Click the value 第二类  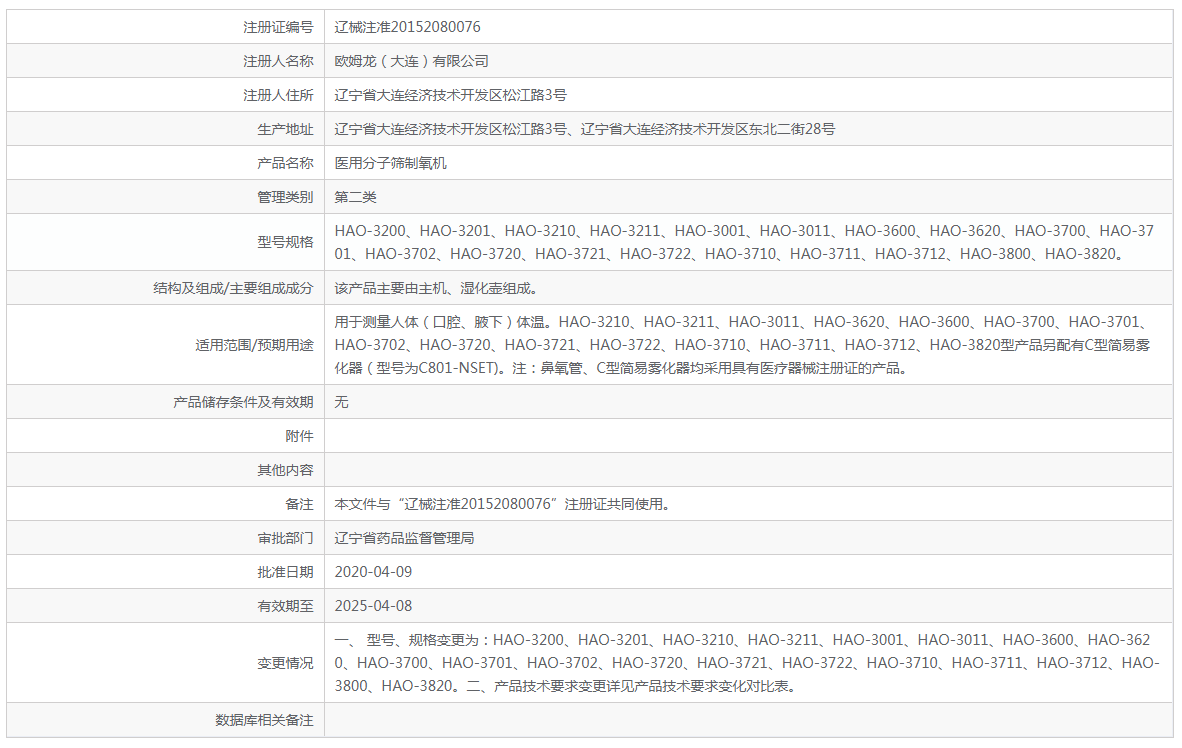(x=355, y=197)
